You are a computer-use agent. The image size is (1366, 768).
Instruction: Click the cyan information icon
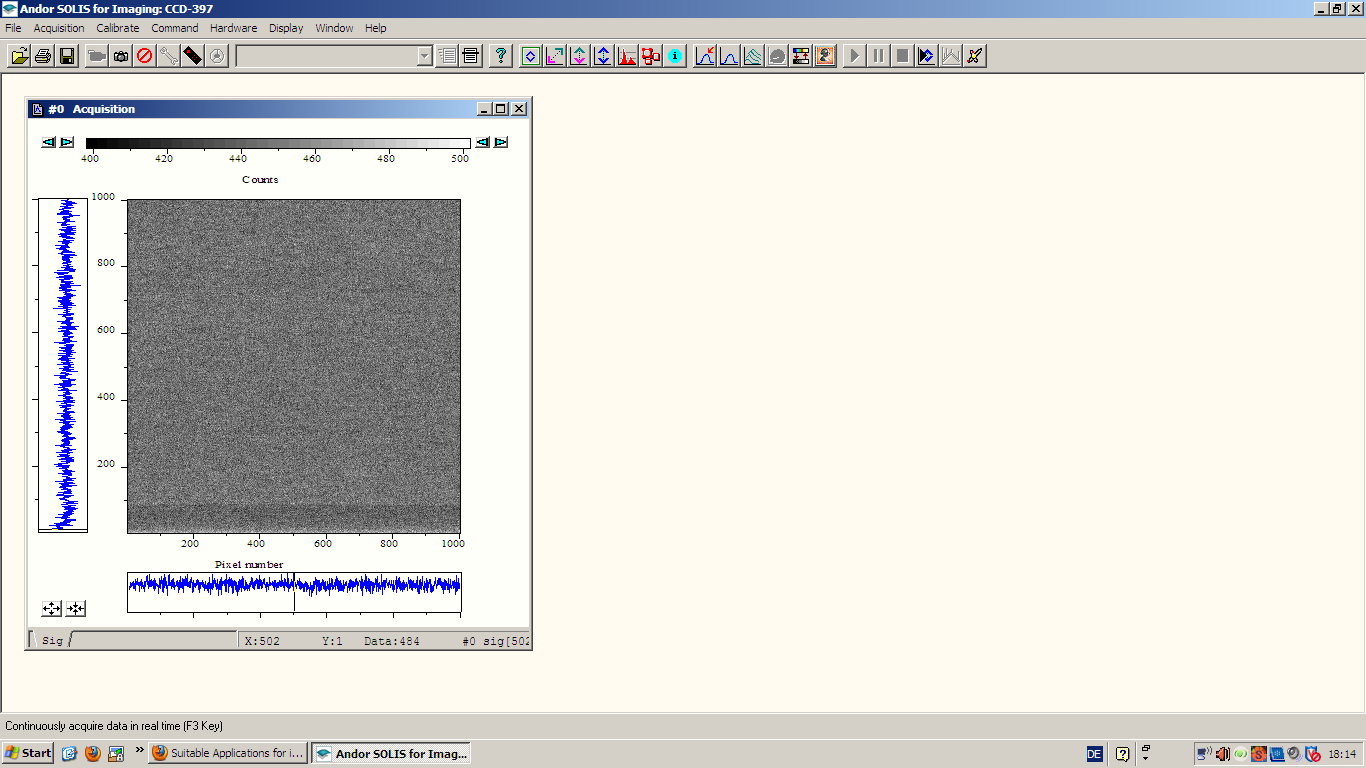pyautogui.click(x=675, y=56)
